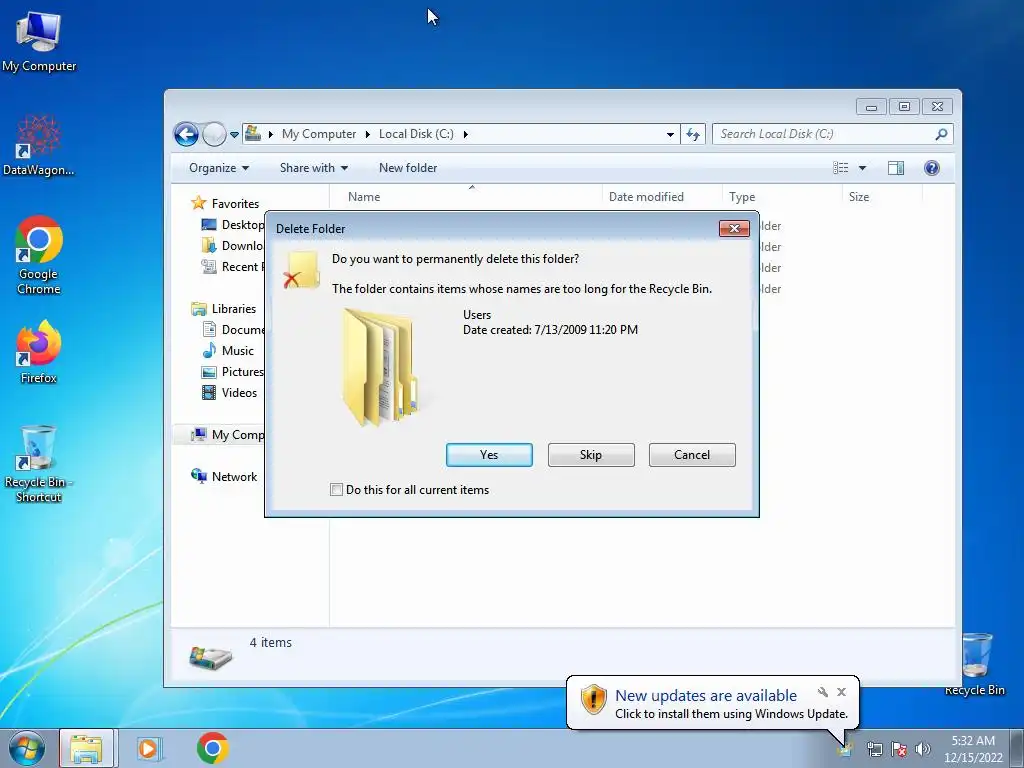Click the Users folder thumbnail in dialog
1024x768 pixels.
coord(380,367)
